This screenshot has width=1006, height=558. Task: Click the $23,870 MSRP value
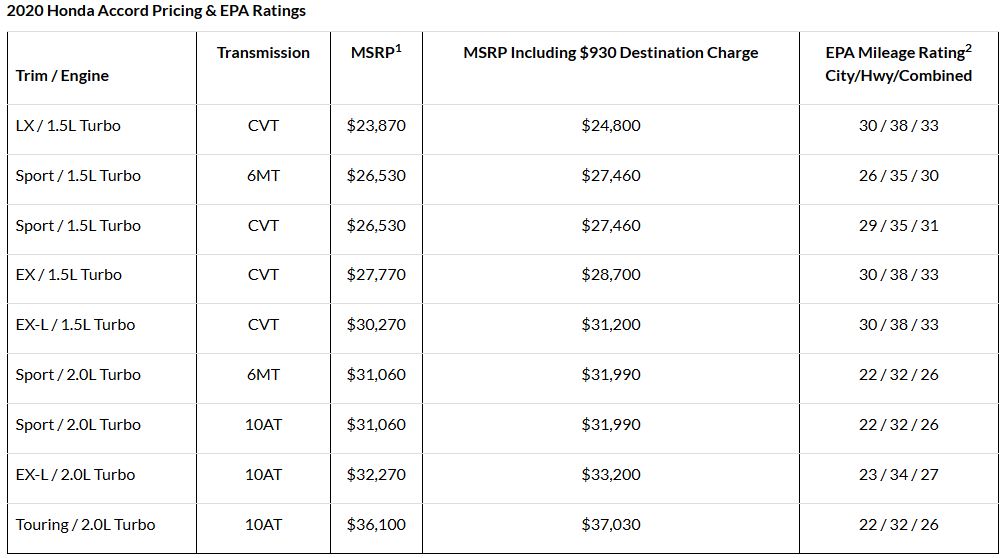376,126
